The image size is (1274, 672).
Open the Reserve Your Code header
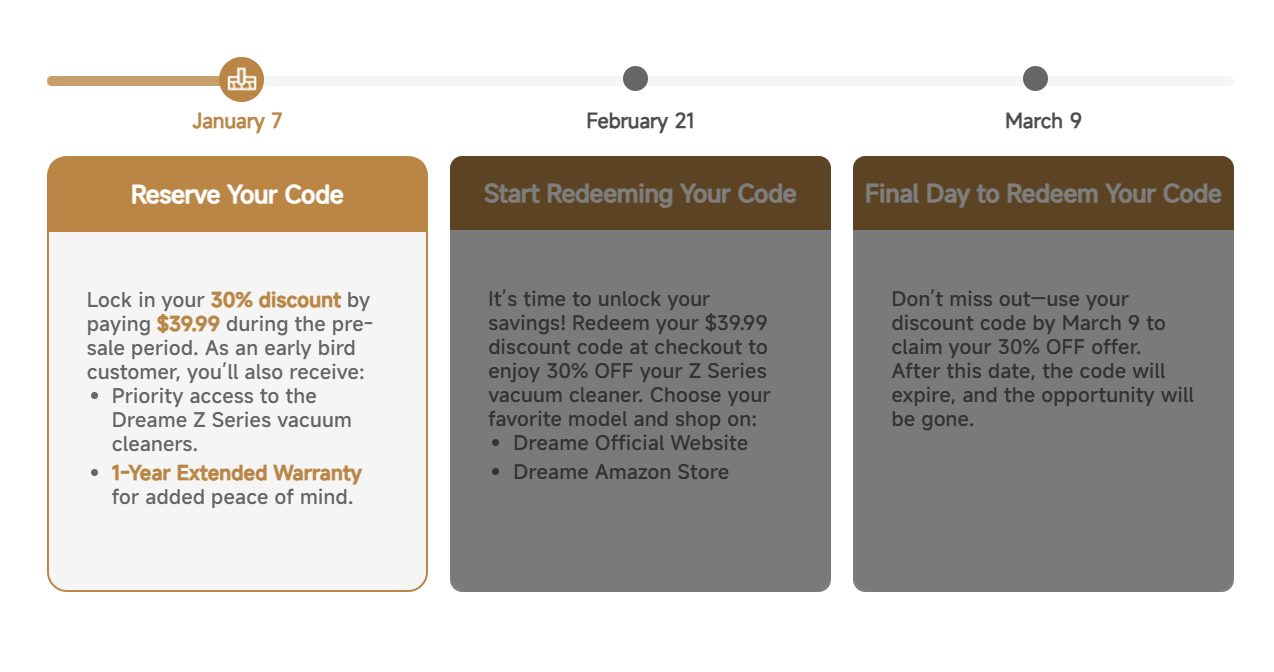[x=237, y=194]
